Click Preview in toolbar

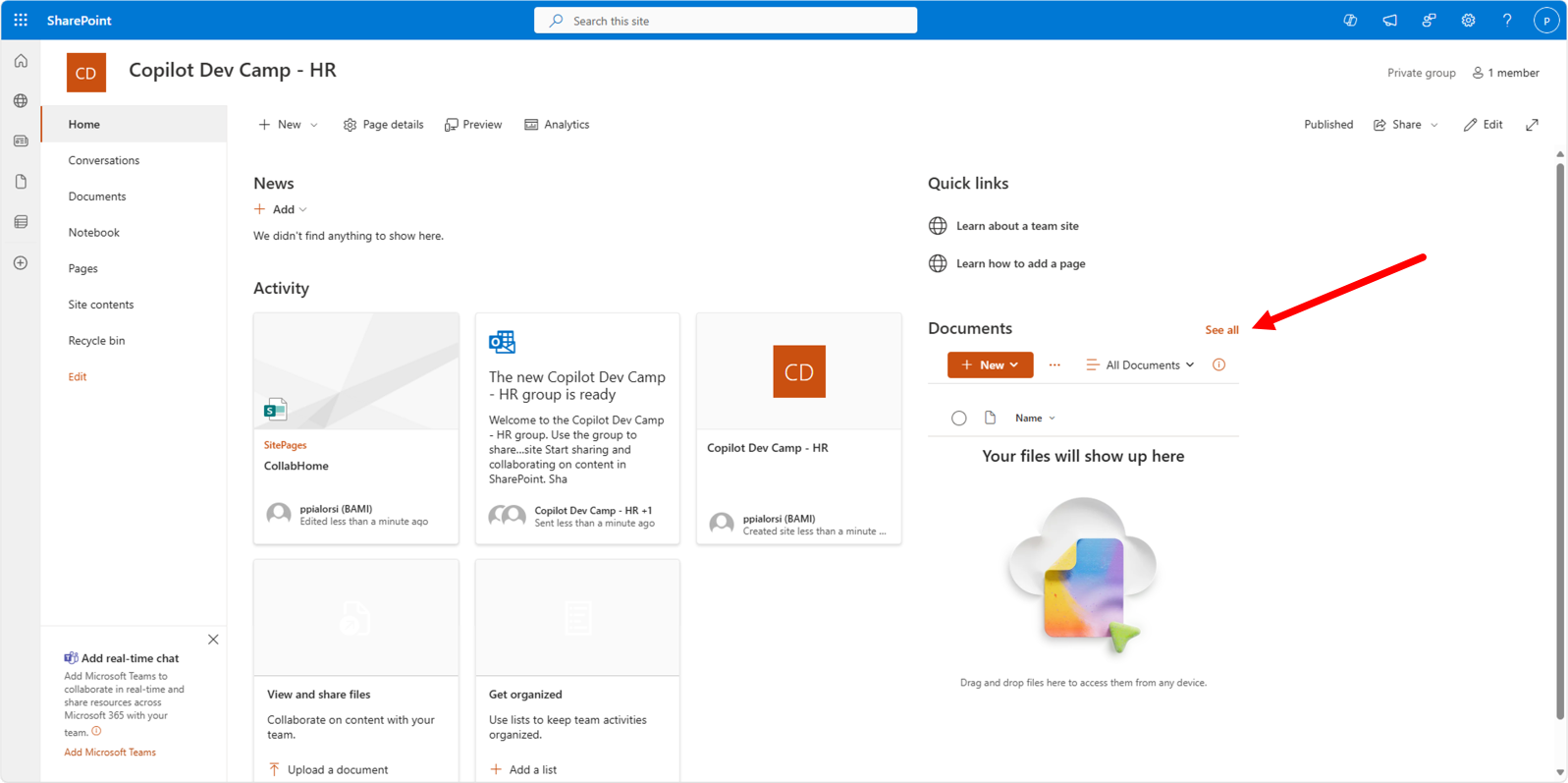coord(473,125)
